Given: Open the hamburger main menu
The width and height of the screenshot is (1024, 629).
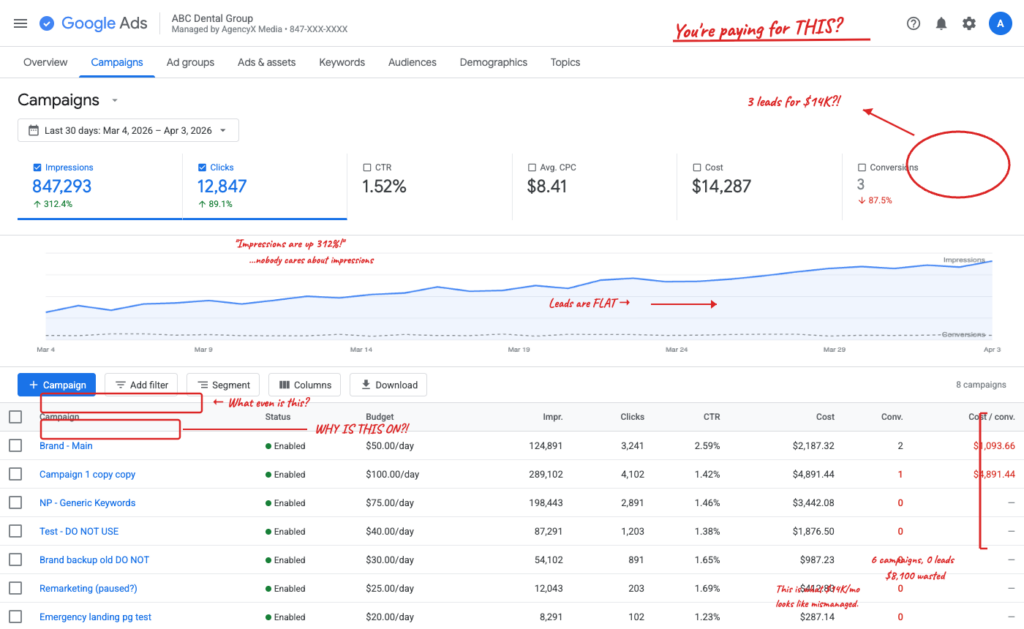Looking at the screenshot, I should [x=20, y=23].
